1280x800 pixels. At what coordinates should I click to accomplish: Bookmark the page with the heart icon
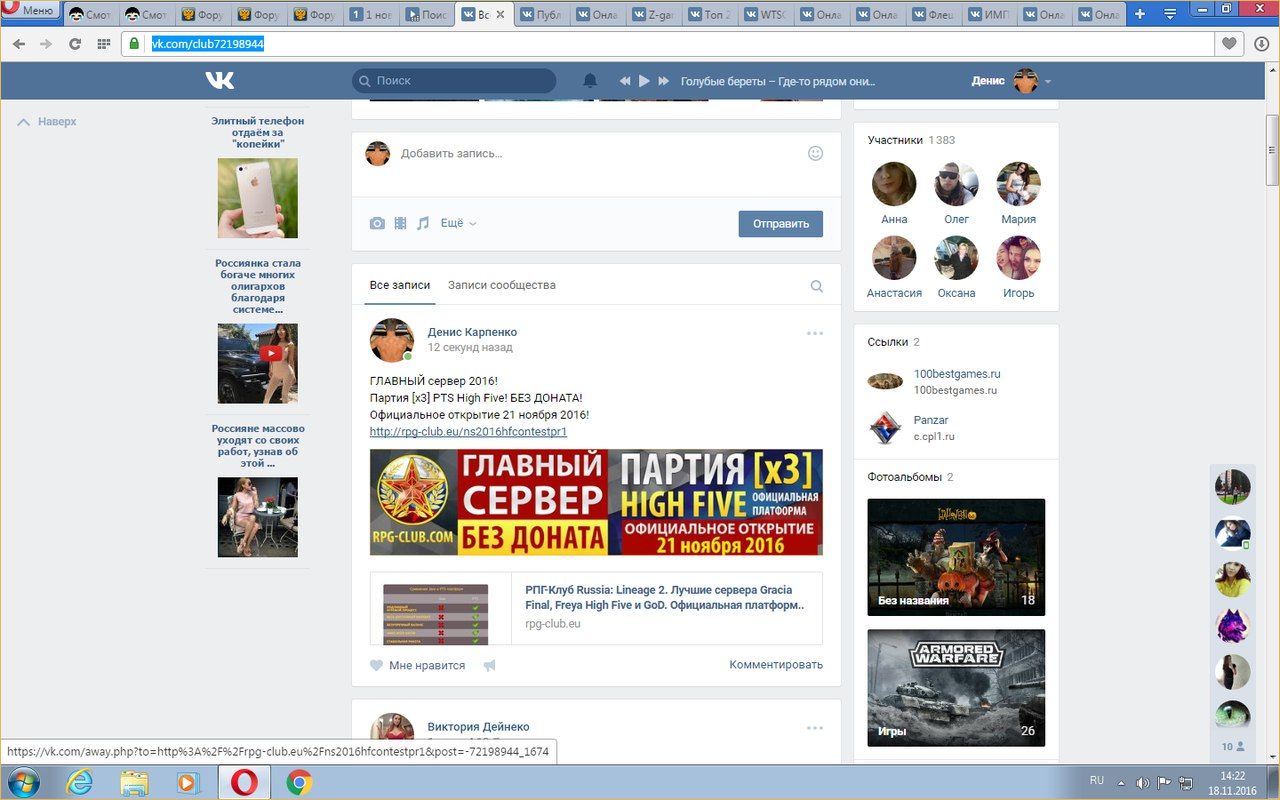tap(1229, 44)
